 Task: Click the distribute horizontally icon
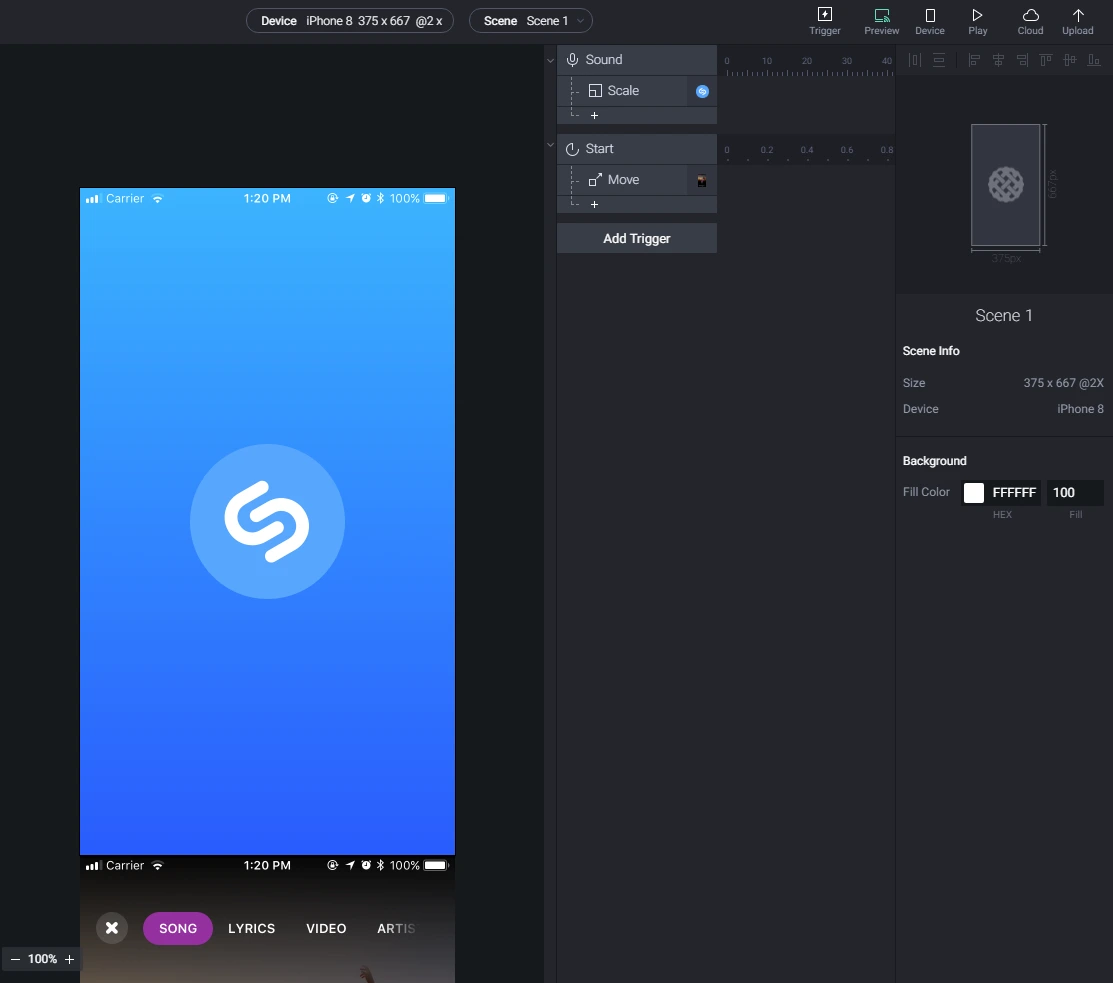pyautogui.click(x=915, y=60)
